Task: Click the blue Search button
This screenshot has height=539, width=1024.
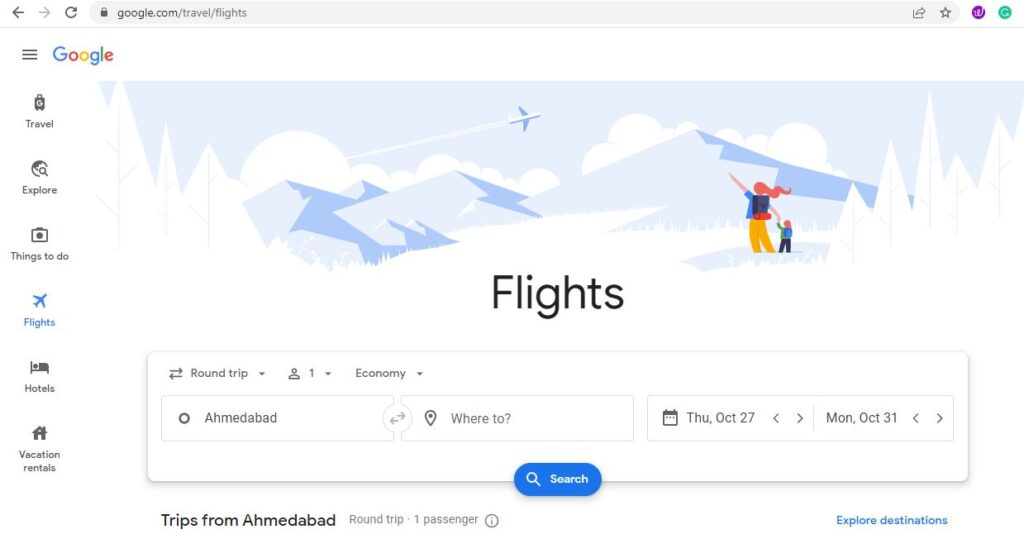Action: [x=557, y=479]
